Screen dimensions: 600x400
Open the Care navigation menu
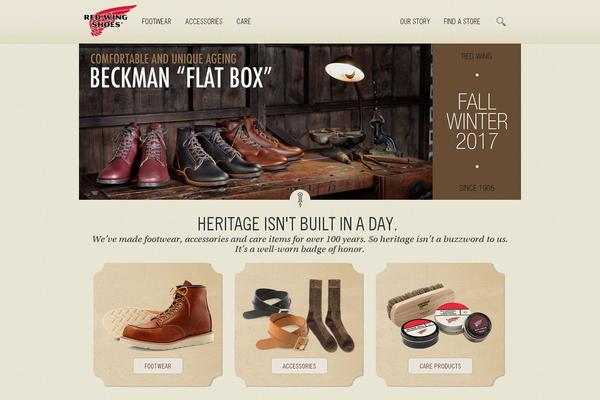click(244, 21)
